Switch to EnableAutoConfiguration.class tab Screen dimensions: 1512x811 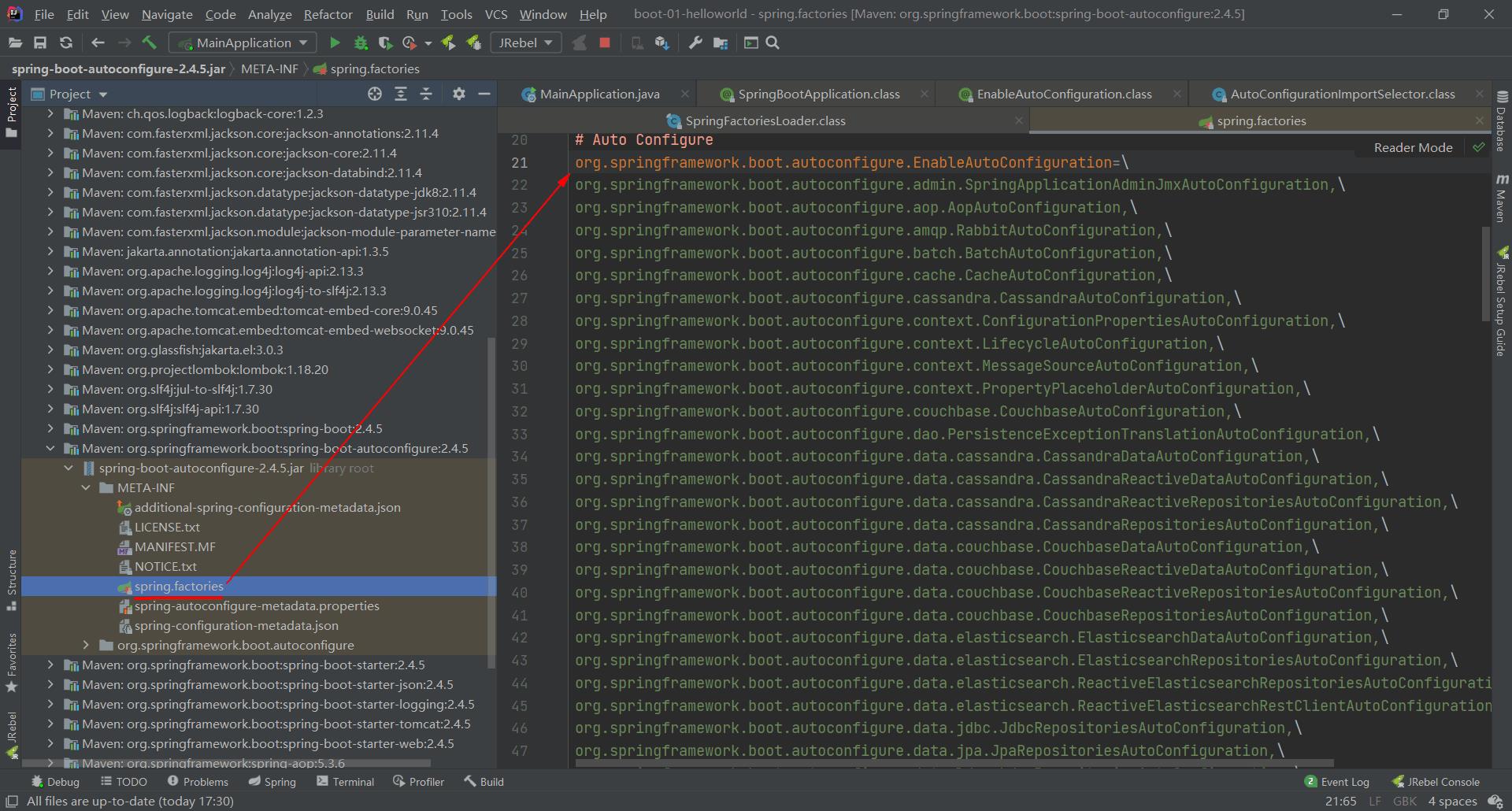tap(1064, 94)
